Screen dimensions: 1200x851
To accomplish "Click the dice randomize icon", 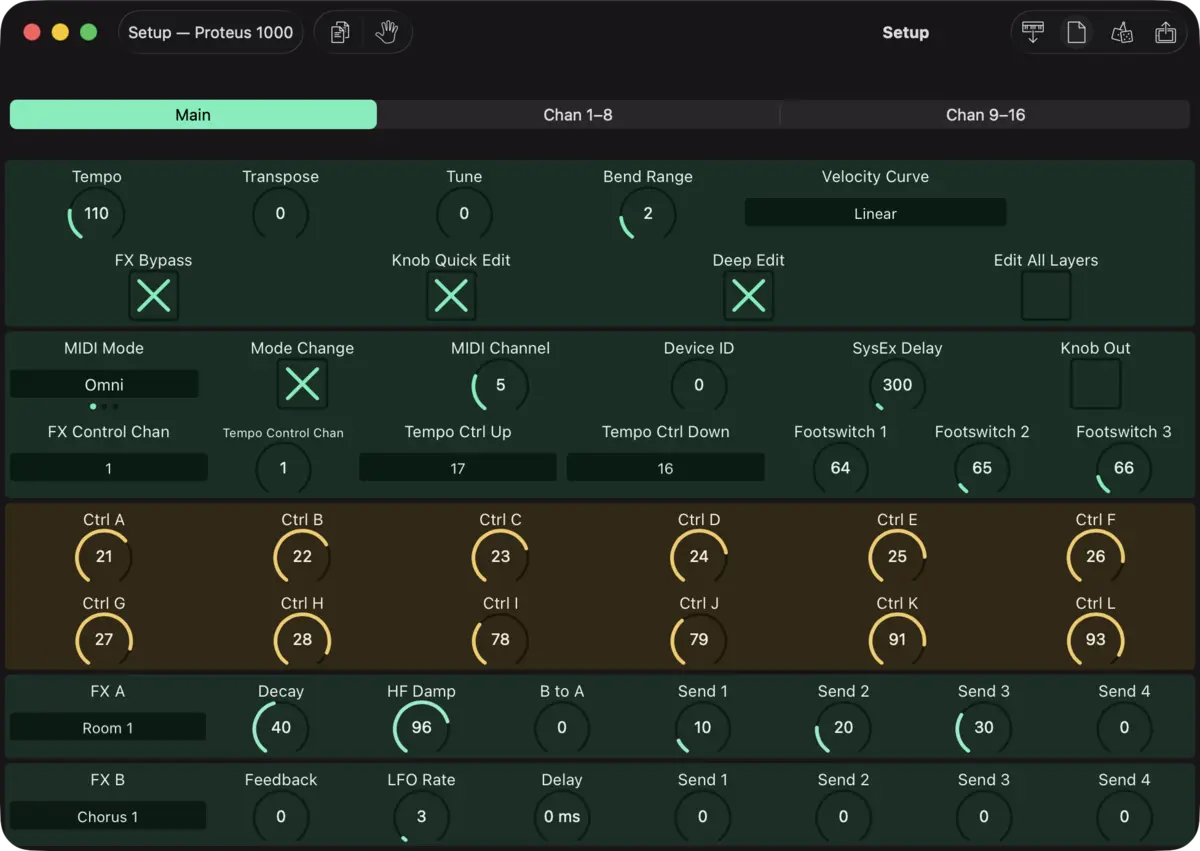I will (x=1121, y=33).
